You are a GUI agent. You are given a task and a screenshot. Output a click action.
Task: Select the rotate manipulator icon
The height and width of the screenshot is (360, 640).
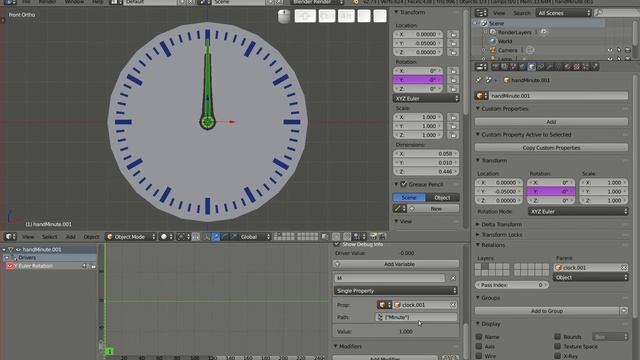pyautogui.click(x=224, y=237)
